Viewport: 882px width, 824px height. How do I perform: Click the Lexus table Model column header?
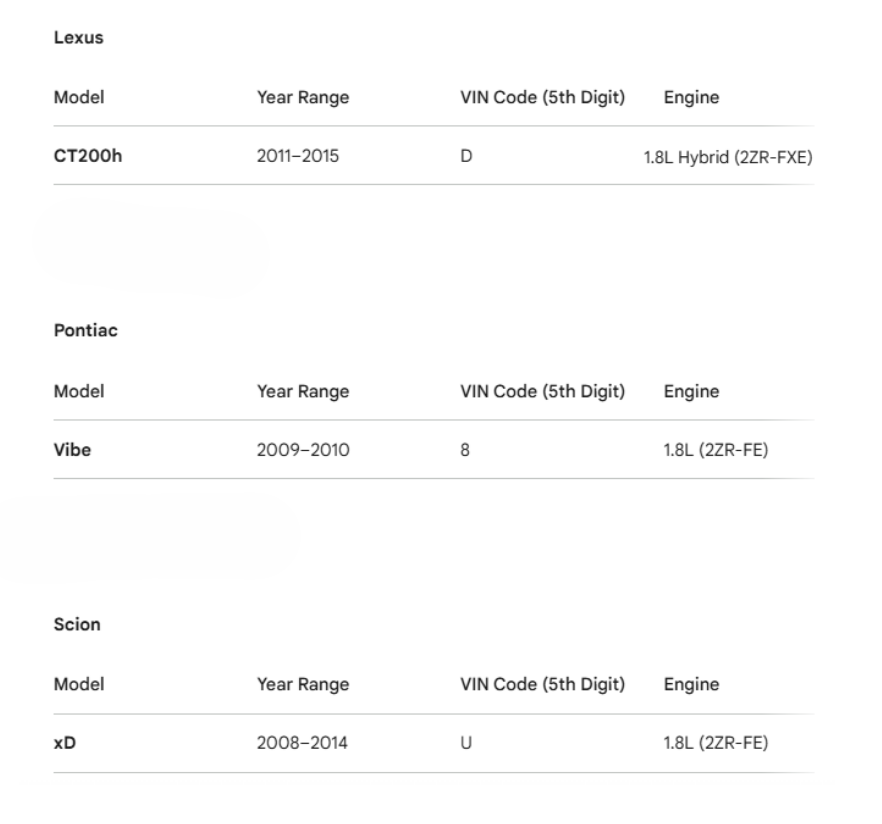pos(79,97)
